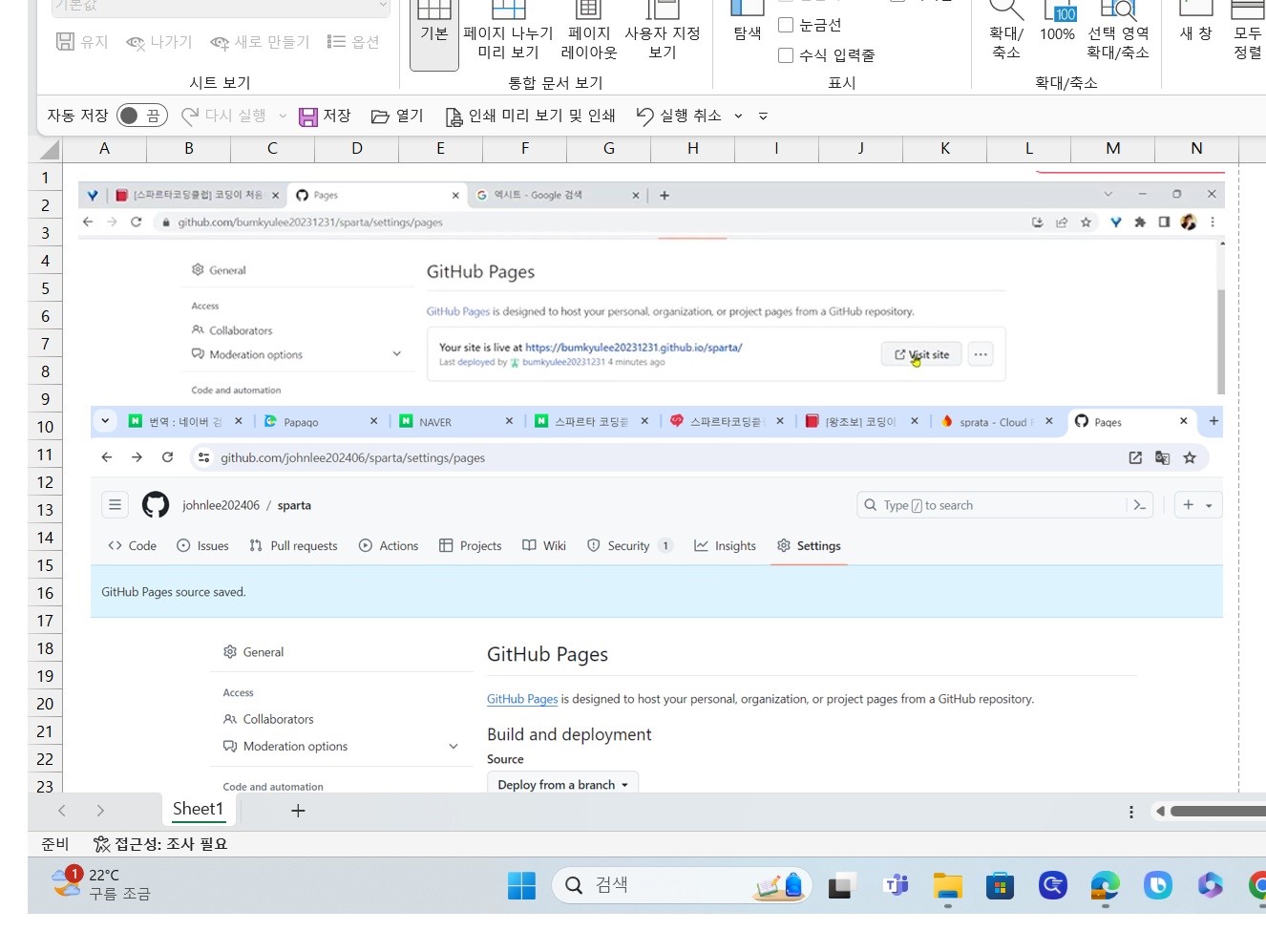Click the 열기 open file button
The width and height of the screenshot is (1266, 952).
(397, 116)
